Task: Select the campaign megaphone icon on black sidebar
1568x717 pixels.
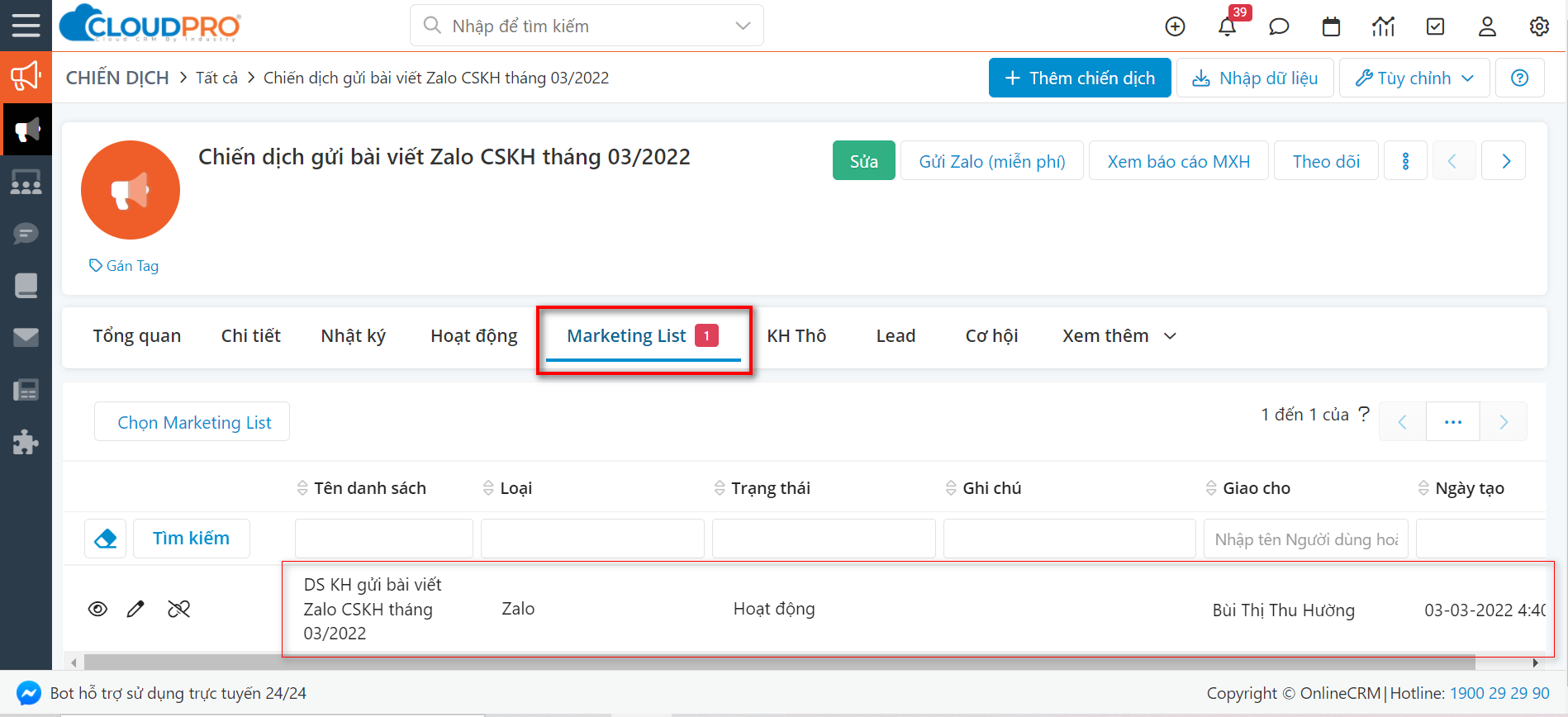Action: point(26,130)
